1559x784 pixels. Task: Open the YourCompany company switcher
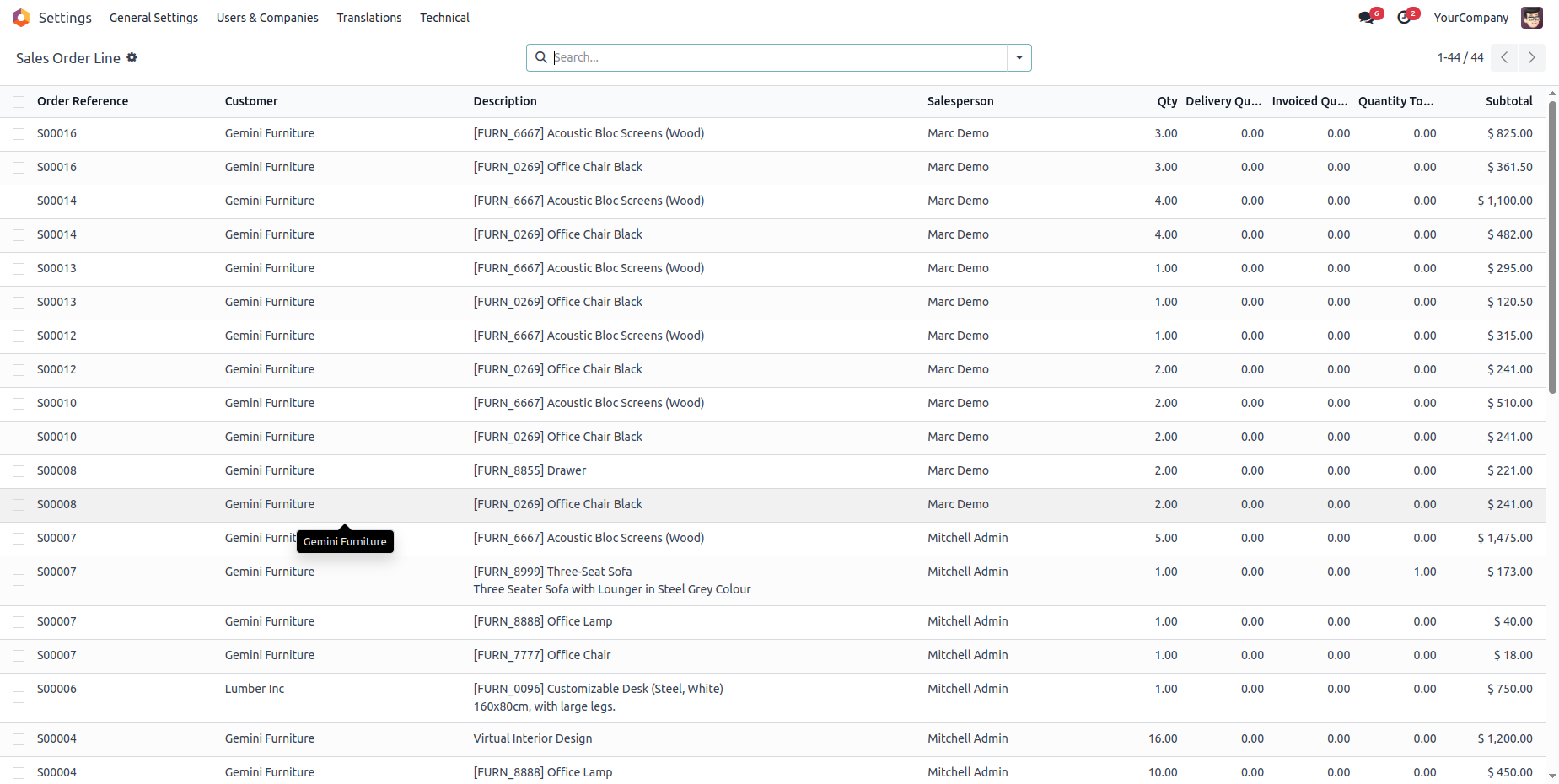1470,18
